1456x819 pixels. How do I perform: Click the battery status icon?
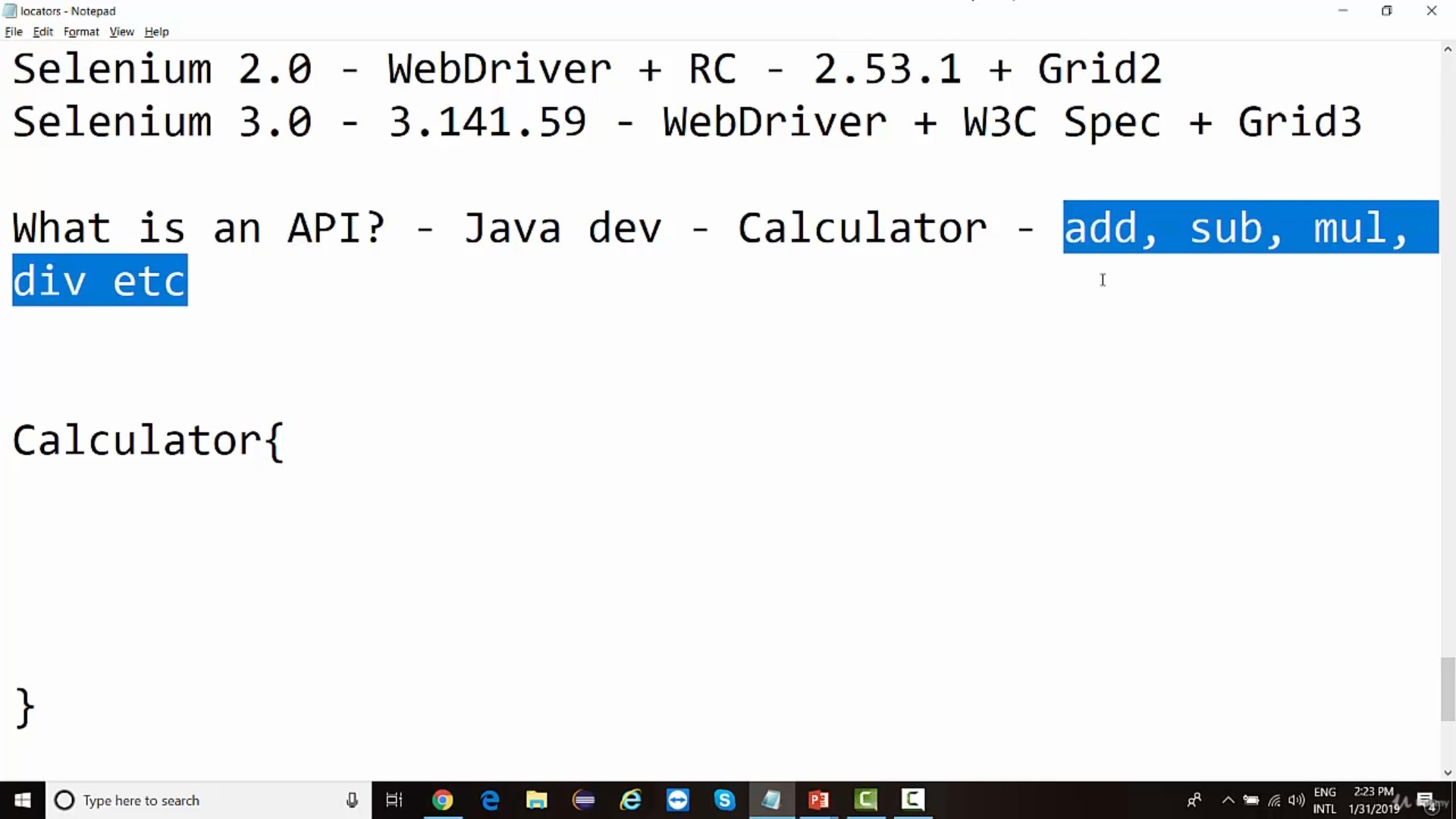tap(1251, 800)
